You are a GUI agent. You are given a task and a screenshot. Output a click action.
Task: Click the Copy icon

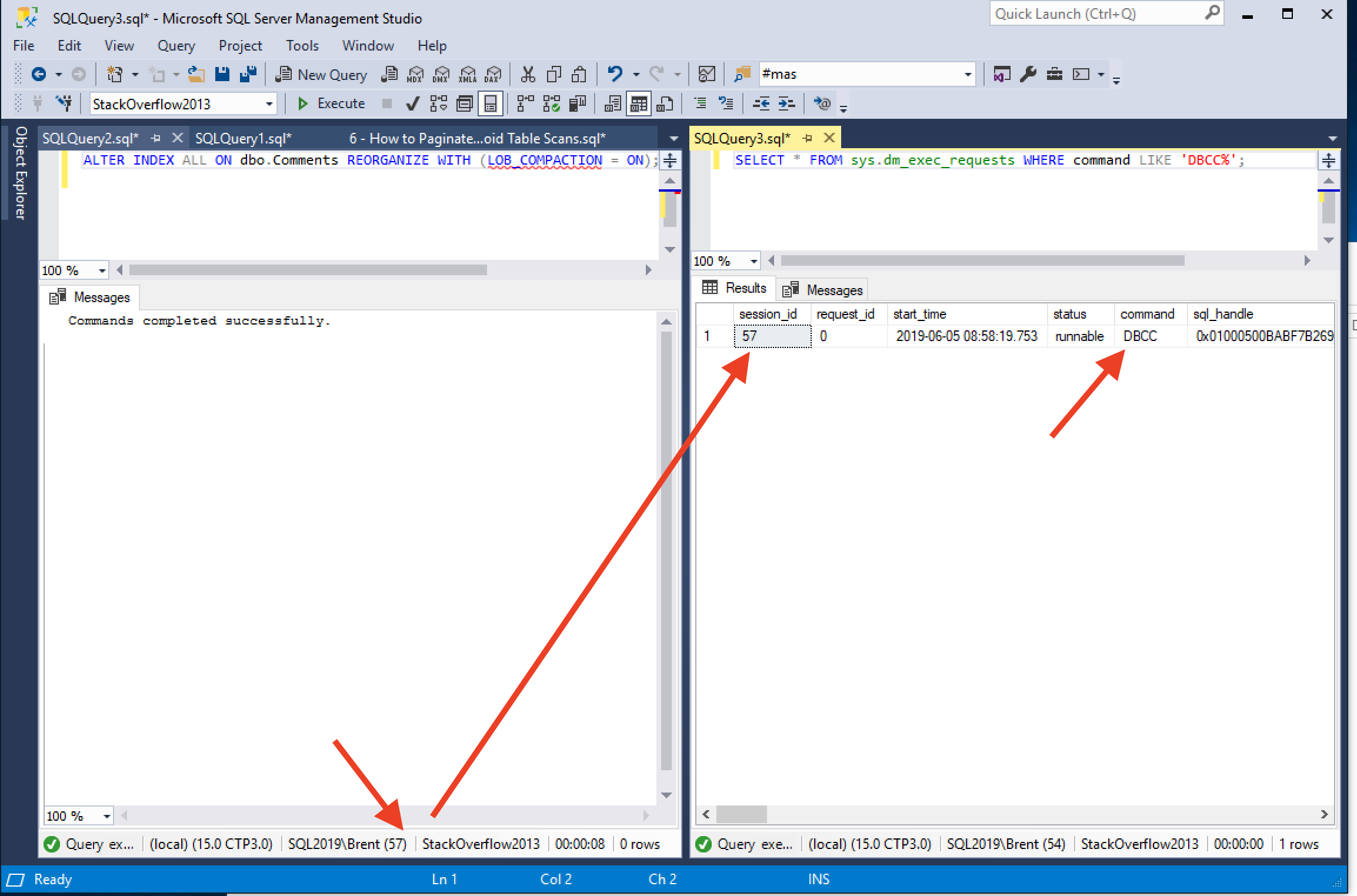pos(554,74)
